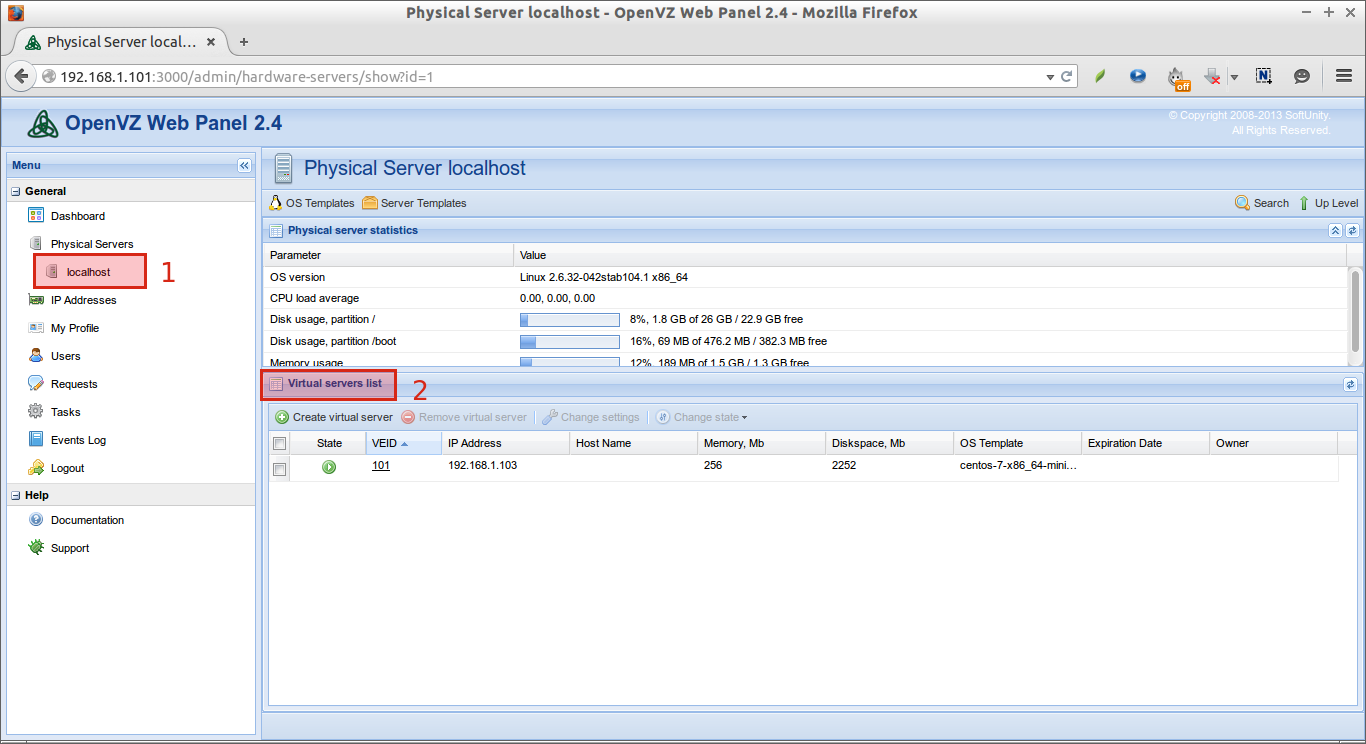Viewport: 1366px width, 744px height.
Task: Open the Requests section
Action: click(x=74, y=384)
